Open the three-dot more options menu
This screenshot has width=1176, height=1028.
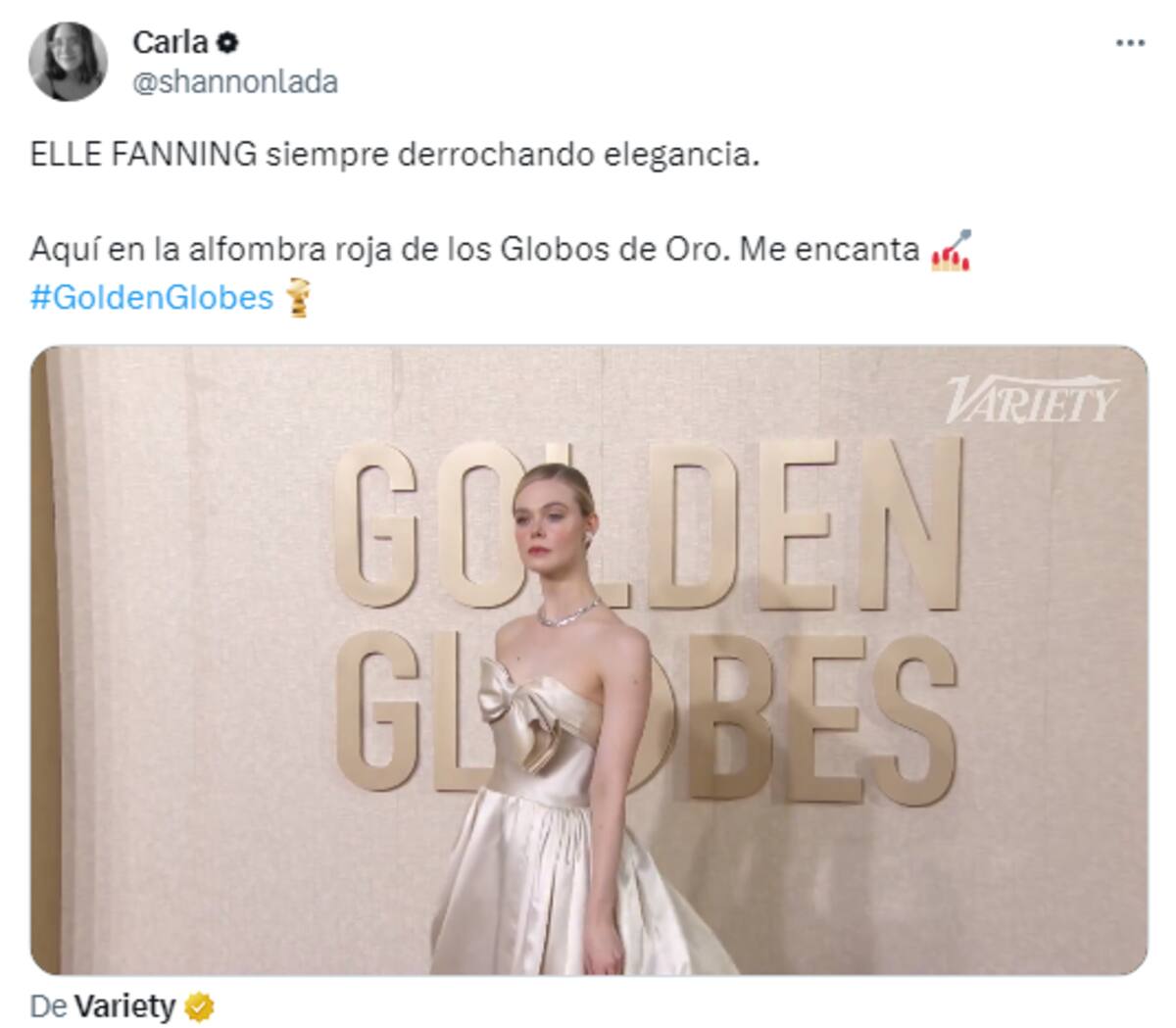1130,43
